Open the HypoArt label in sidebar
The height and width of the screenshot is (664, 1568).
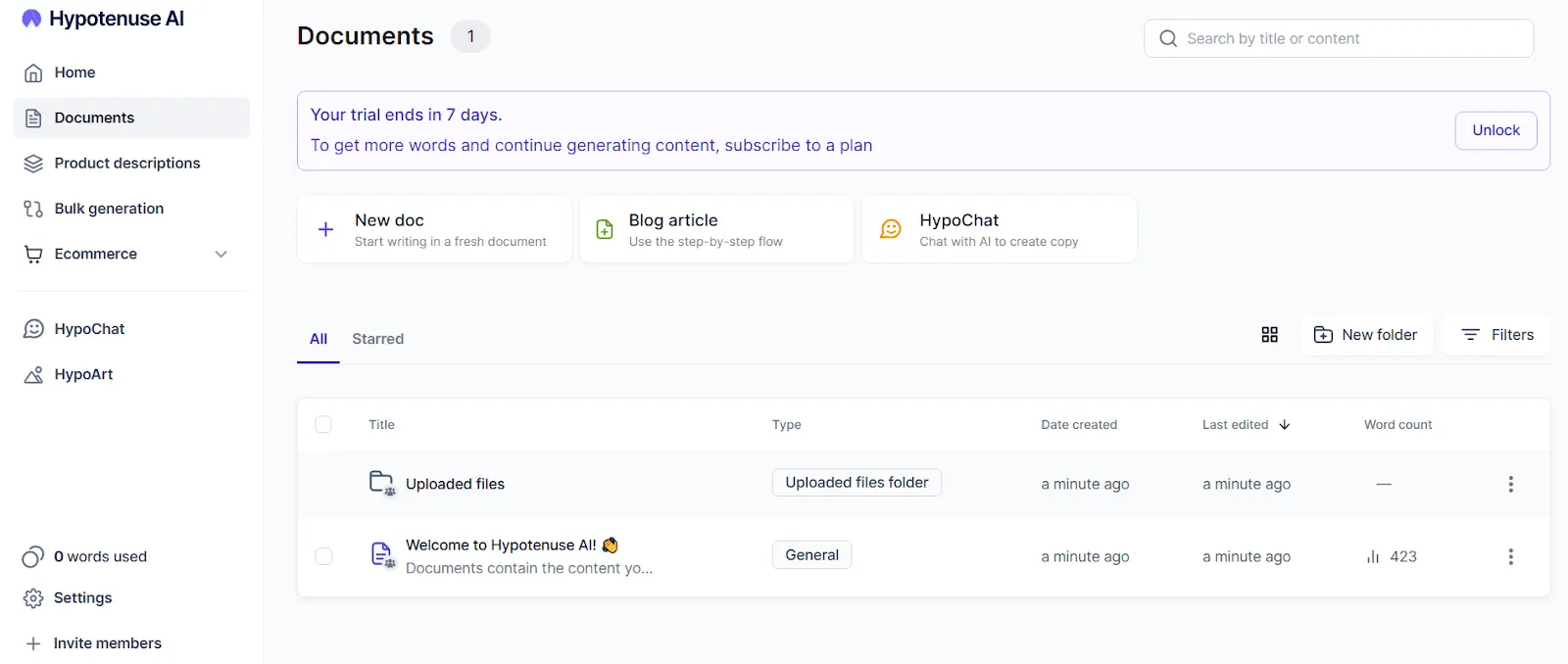(83, 374)
